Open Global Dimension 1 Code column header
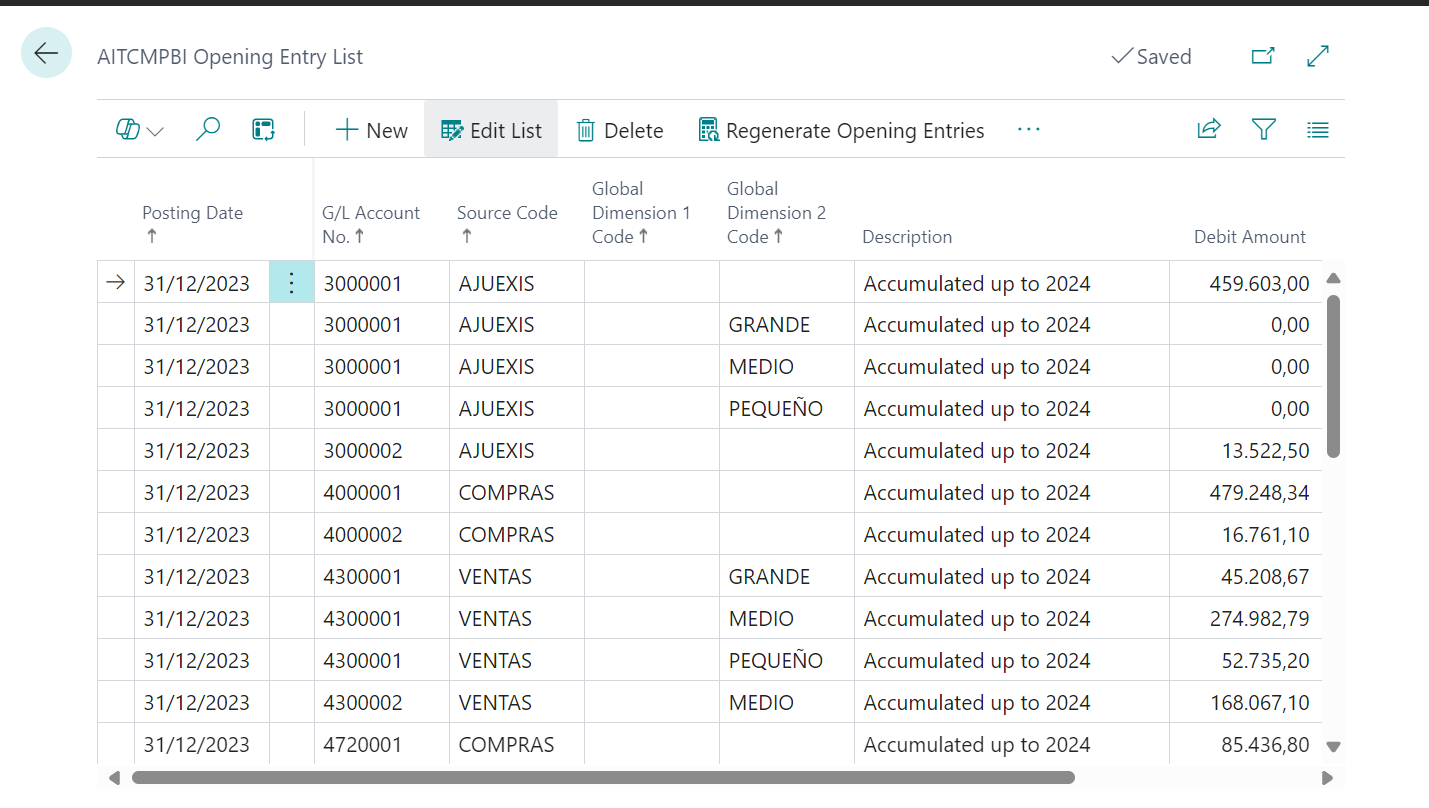 [641, 212]
